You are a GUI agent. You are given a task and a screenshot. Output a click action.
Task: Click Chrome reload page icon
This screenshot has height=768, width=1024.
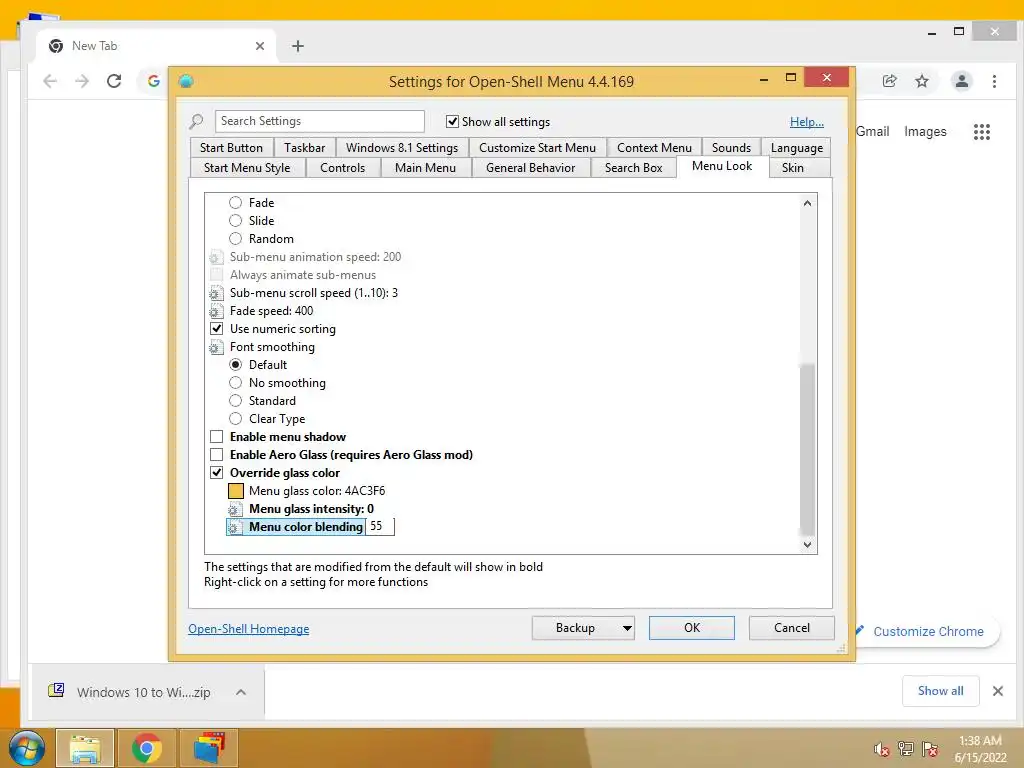(x=114, y=81)
